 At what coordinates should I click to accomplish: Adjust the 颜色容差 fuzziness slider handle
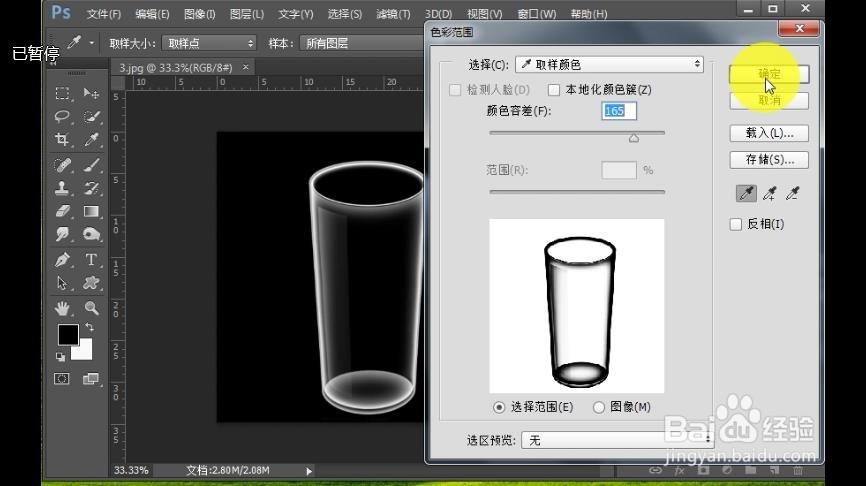634,138
